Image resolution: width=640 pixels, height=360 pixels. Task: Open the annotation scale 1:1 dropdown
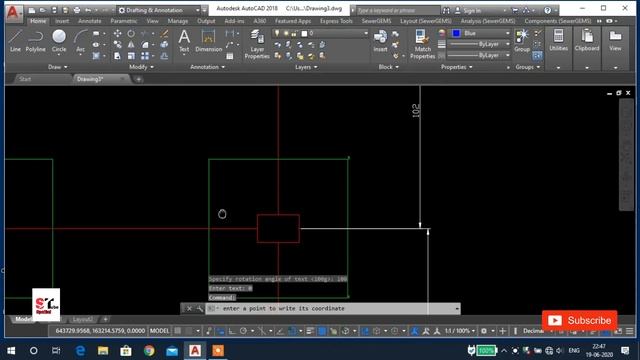tap(460, 331)
